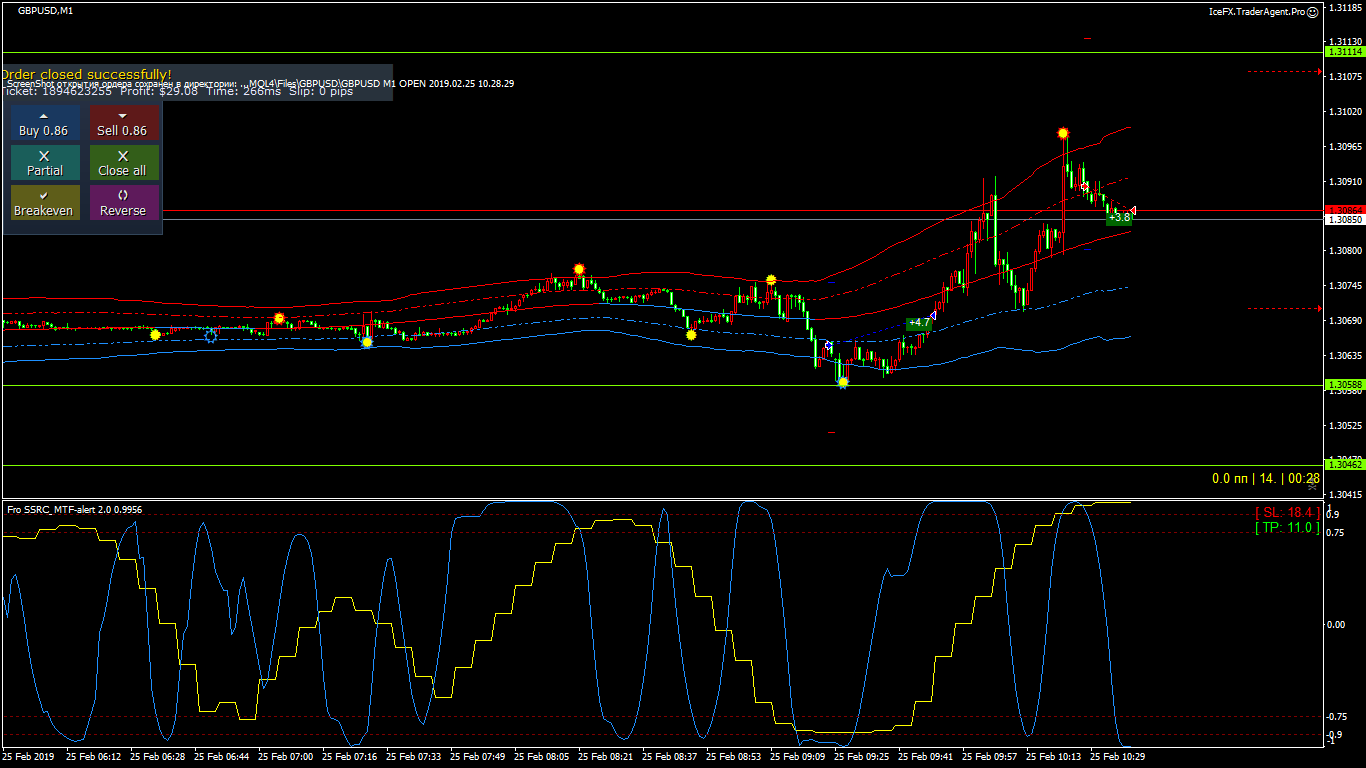Click -0.75 on the indicator scale
This screenshot has height=768, width=1366.
tap(1335, 716)
